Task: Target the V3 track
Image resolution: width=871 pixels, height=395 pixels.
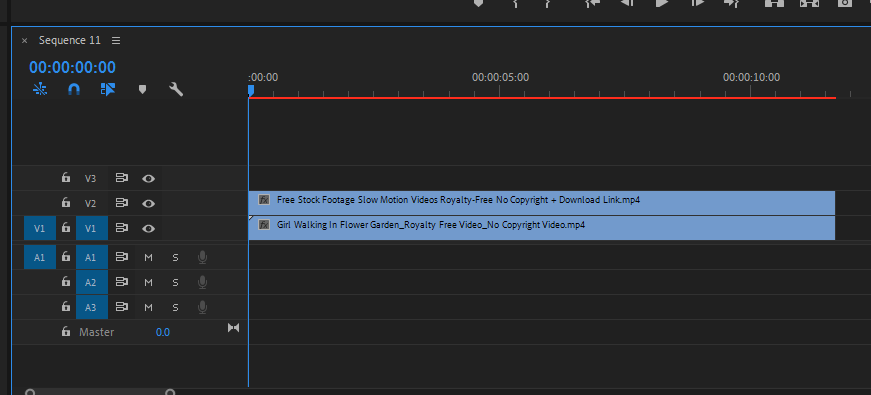Action: [x=91, y=178]
